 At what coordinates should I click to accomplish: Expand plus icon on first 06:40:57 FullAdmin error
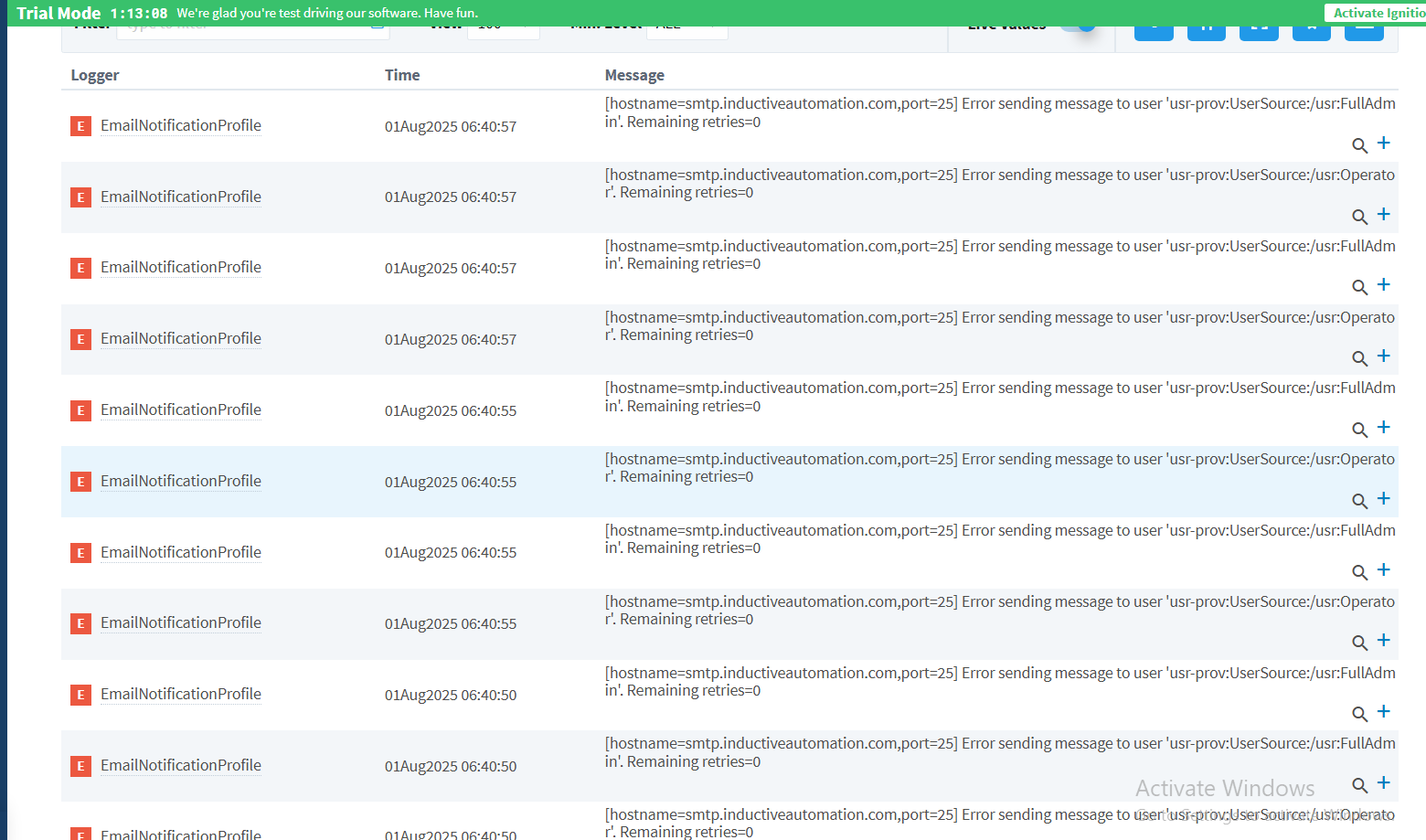click(x=1384, y=143)
